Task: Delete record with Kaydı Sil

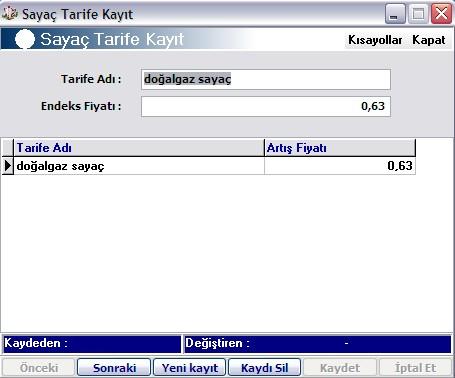Action: (x=265, y=368)
